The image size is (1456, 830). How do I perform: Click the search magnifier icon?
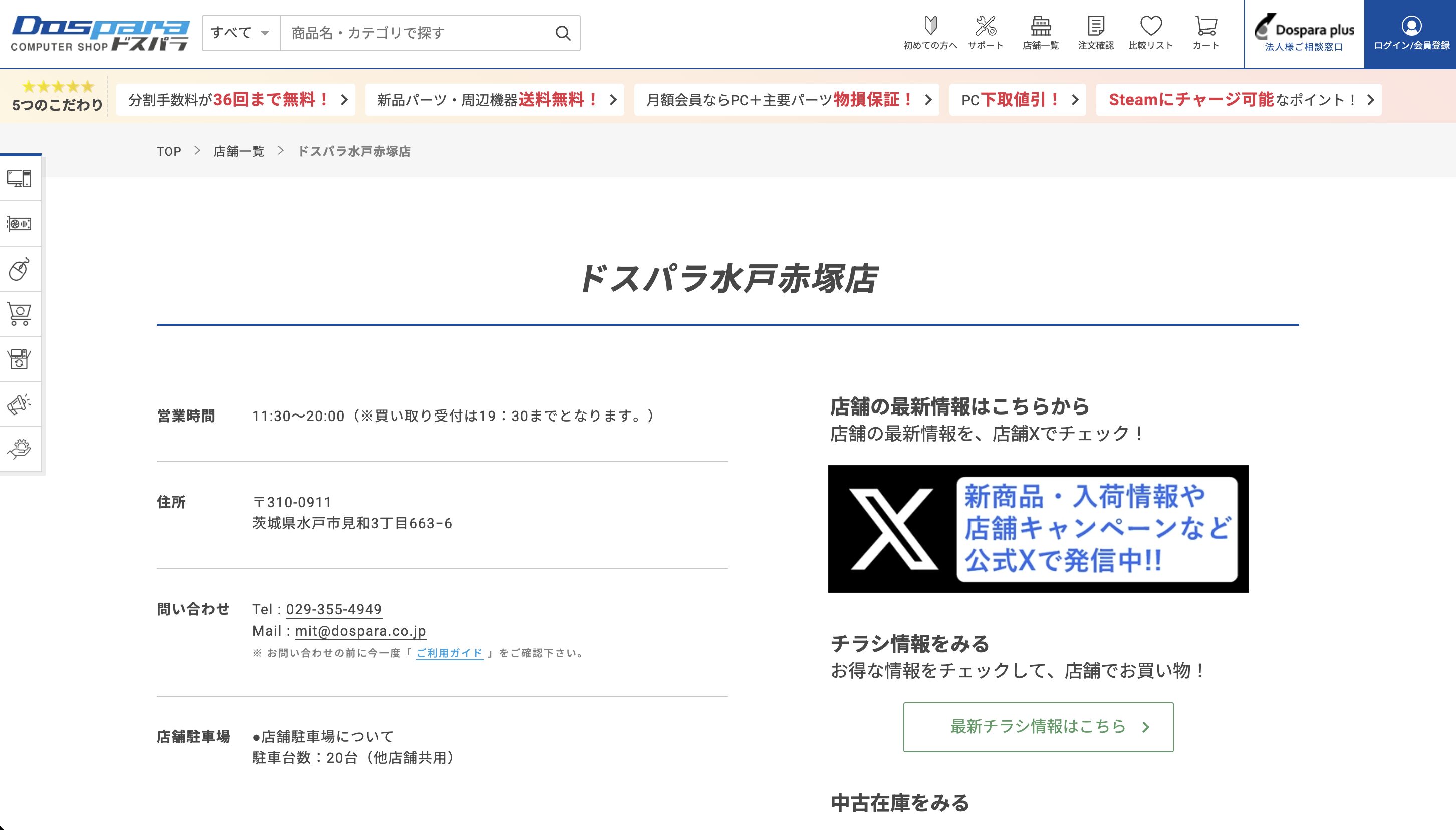(x=563, y=33)
